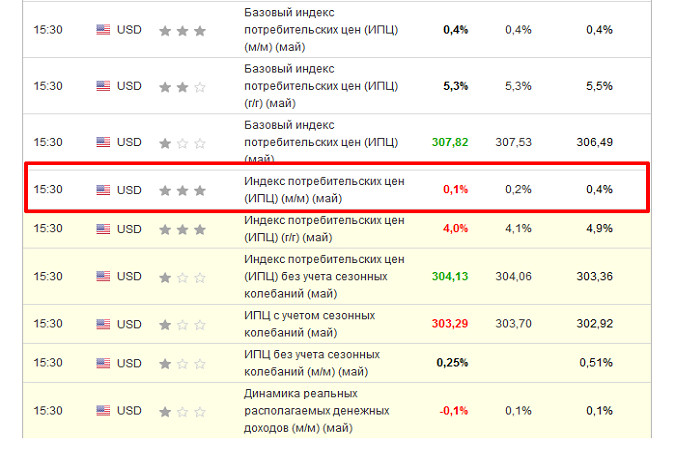The width and height of the screenshot is (675, 449).
Task: Click the one-star rating in the 304,13 row
Action: 182,276
